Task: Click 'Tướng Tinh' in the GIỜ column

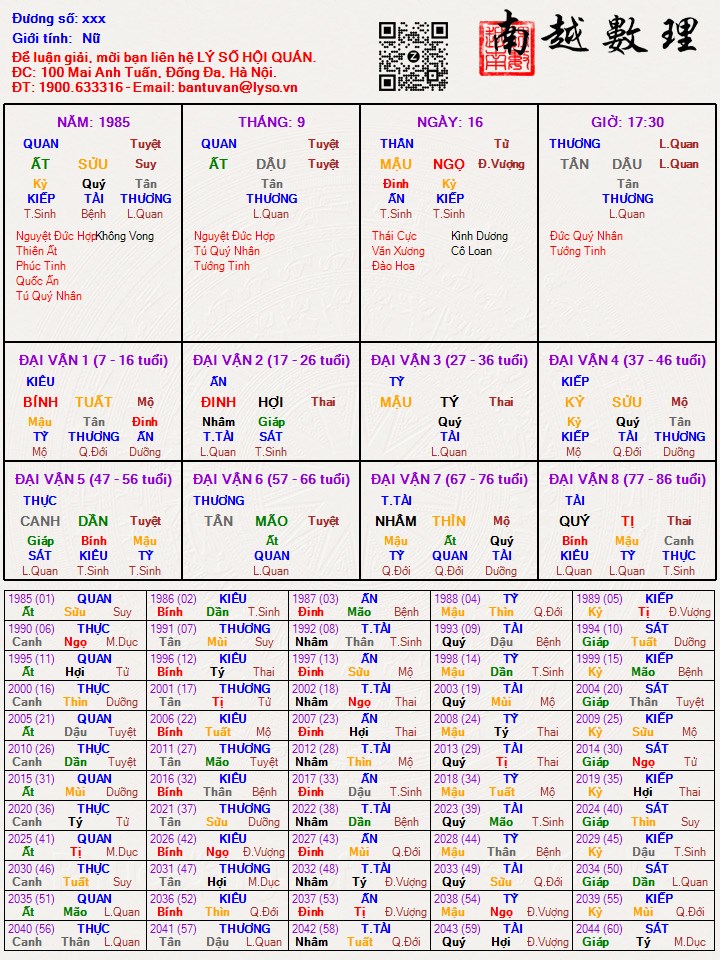Action: 577,250
